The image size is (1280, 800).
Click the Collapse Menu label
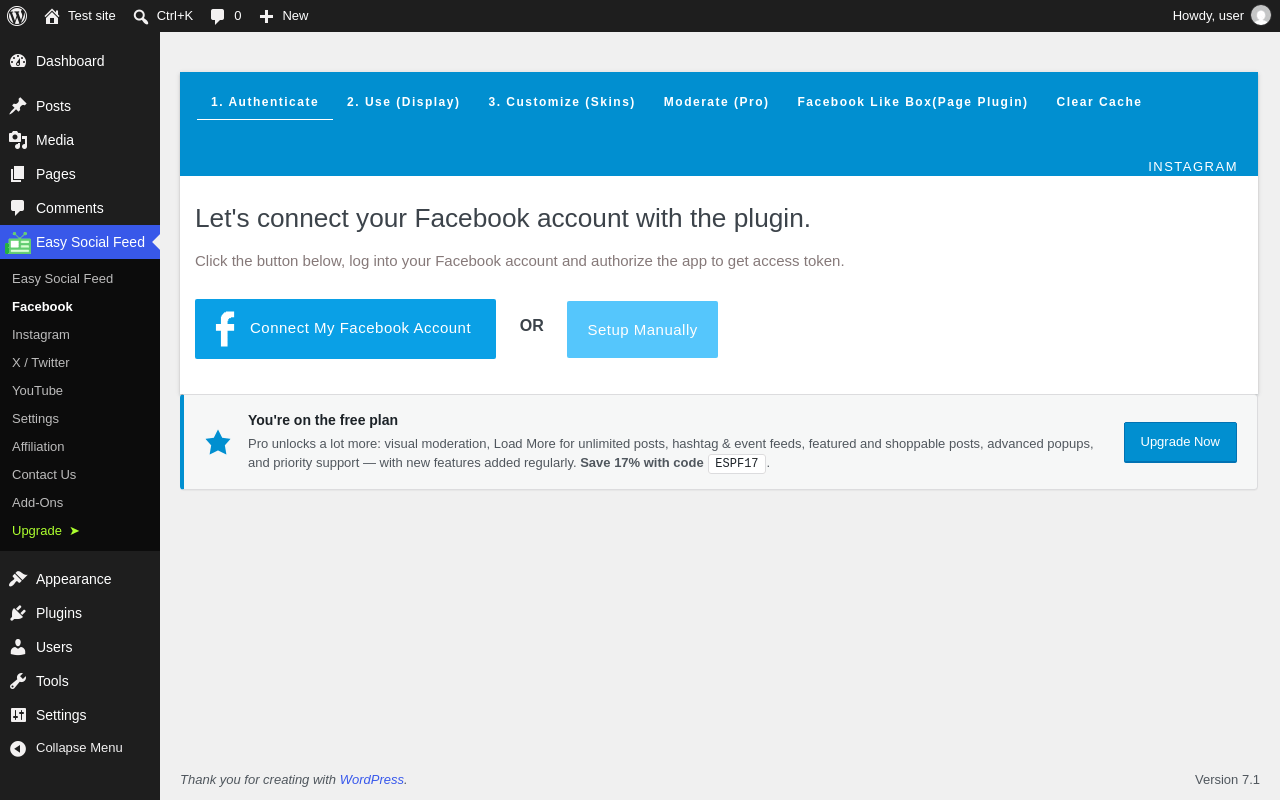pyautogui.click(x=79, y=748)
